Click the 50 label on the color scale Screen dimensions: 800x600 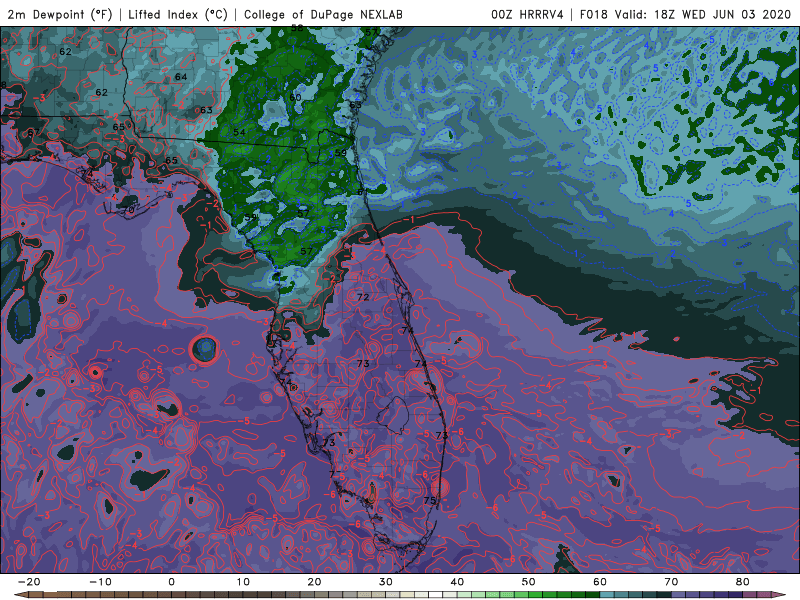click(x=529, y=582)
